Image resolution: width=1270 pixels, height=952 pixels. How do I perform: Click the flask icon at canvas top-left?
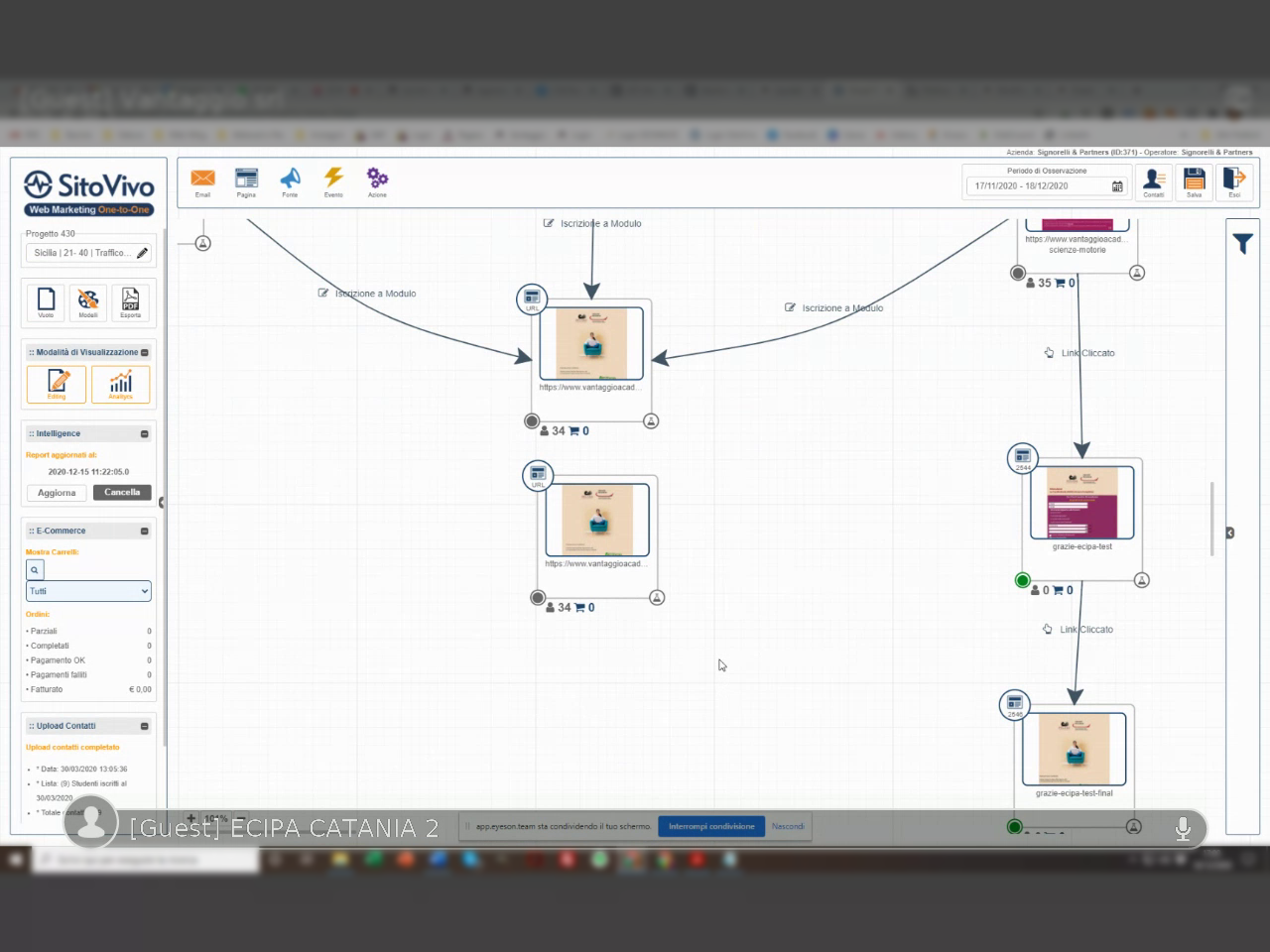click(x=203, y=243)
